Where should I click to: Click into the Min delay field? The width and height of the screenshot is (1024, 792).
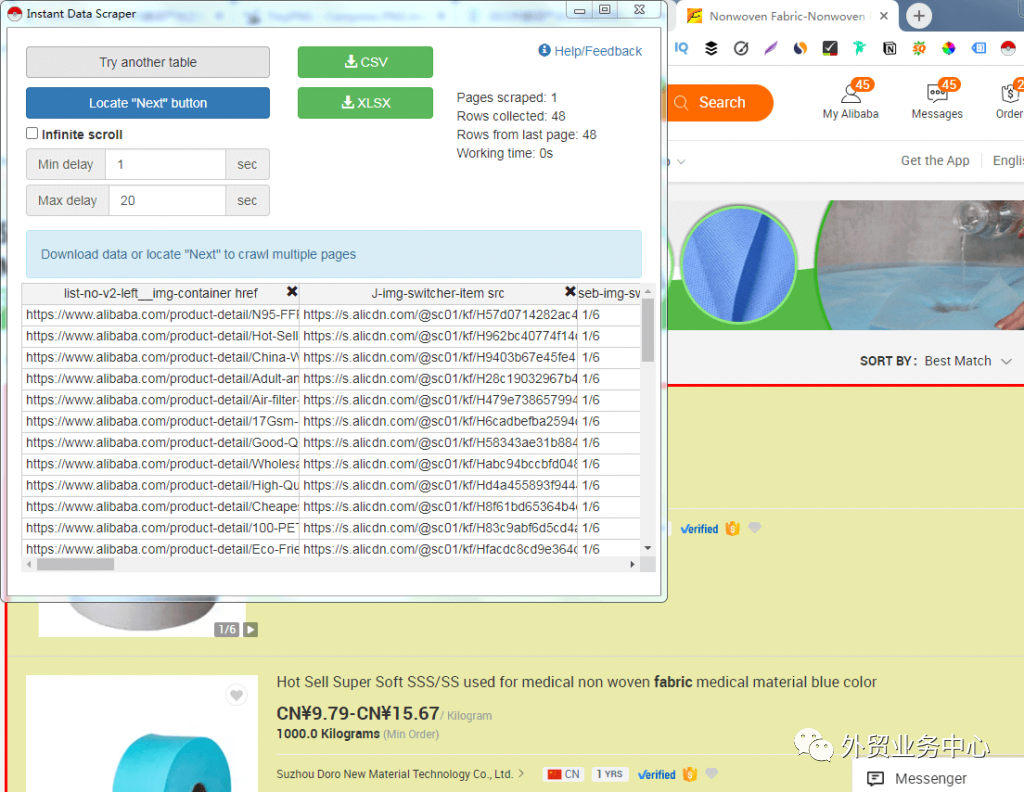pos(165,164)
